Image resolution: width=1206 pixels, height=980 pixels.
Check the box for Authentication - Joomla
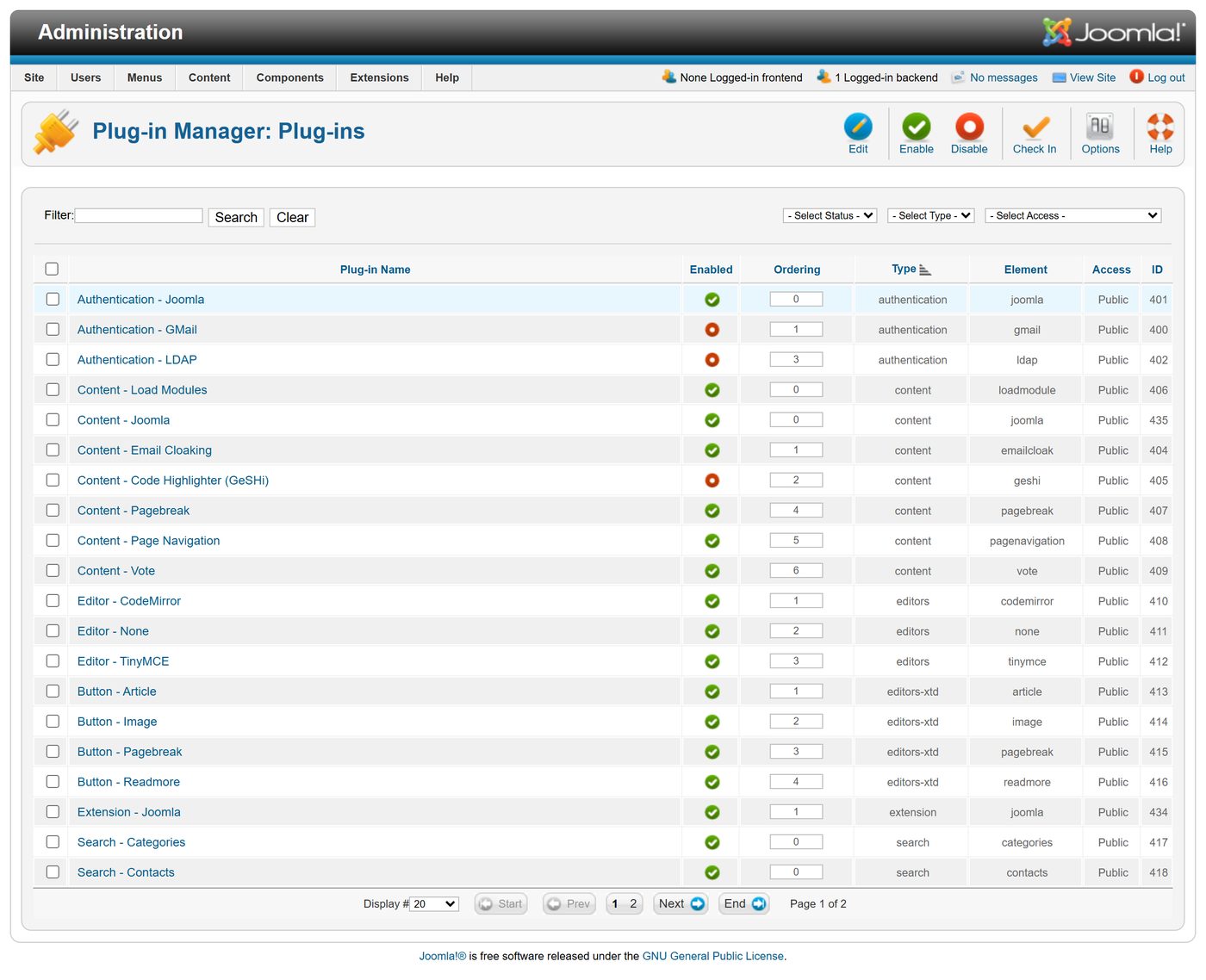[x=53, y=299]
